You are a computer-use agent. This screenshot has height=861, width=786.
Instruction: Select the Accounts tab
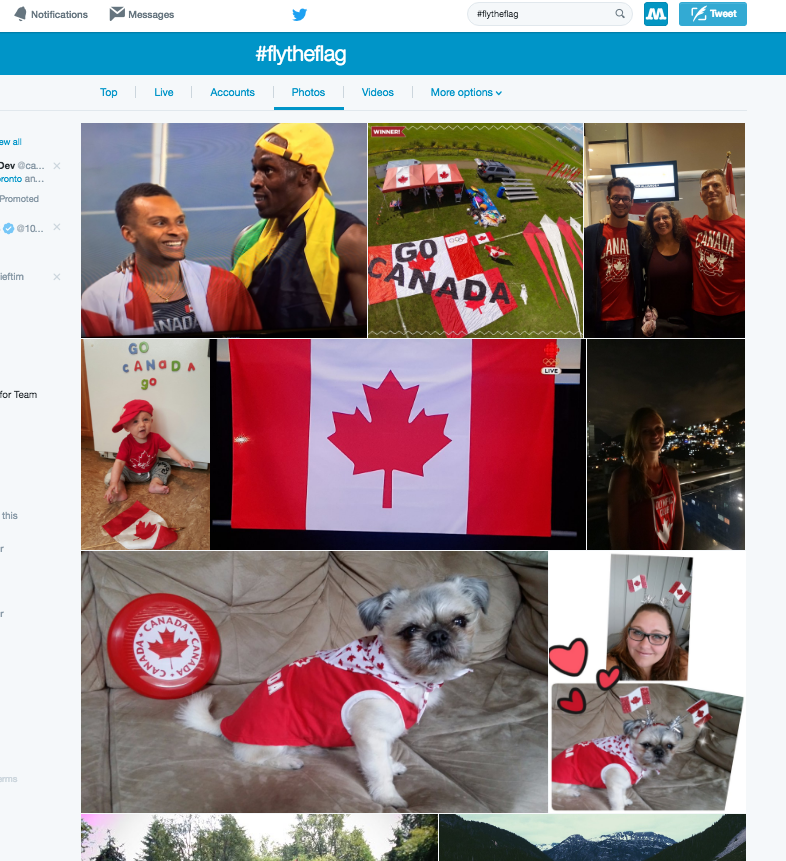pos(232,92)
